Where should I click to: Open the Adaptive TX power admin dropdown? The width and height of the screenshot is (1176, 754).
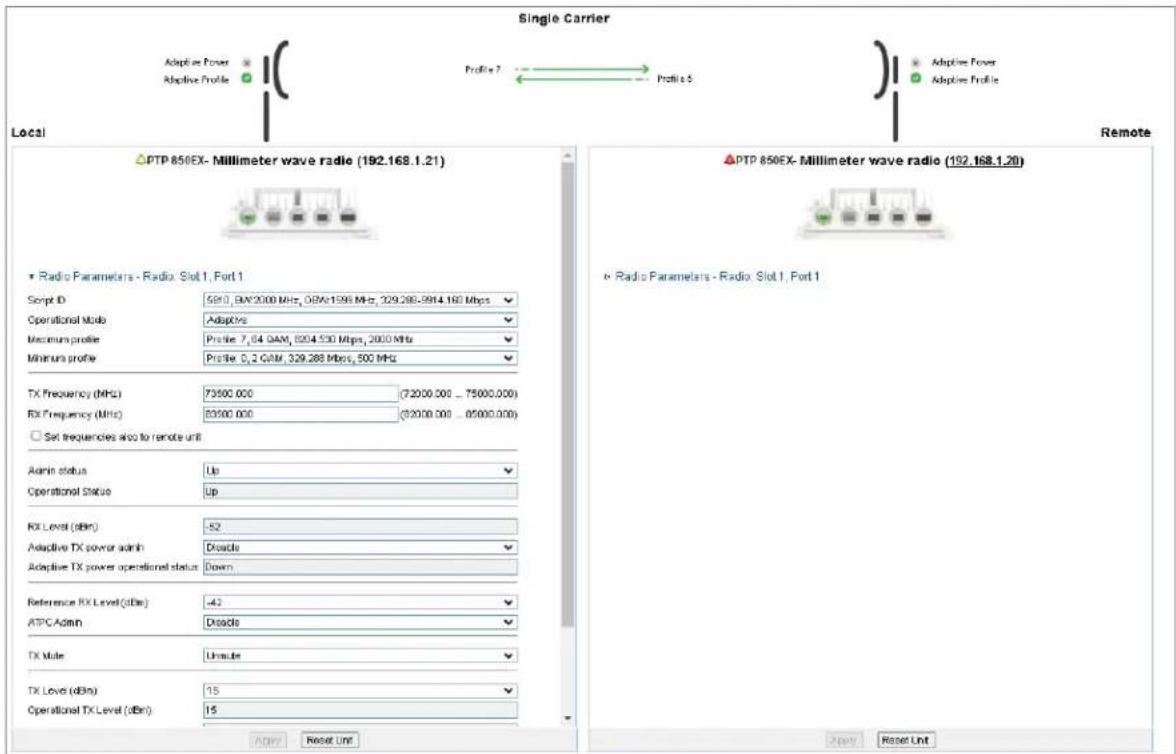tap(360, 548)
